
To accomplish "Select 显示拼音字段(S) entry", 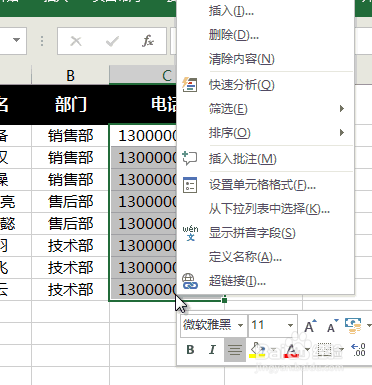I will pos(265,233).
